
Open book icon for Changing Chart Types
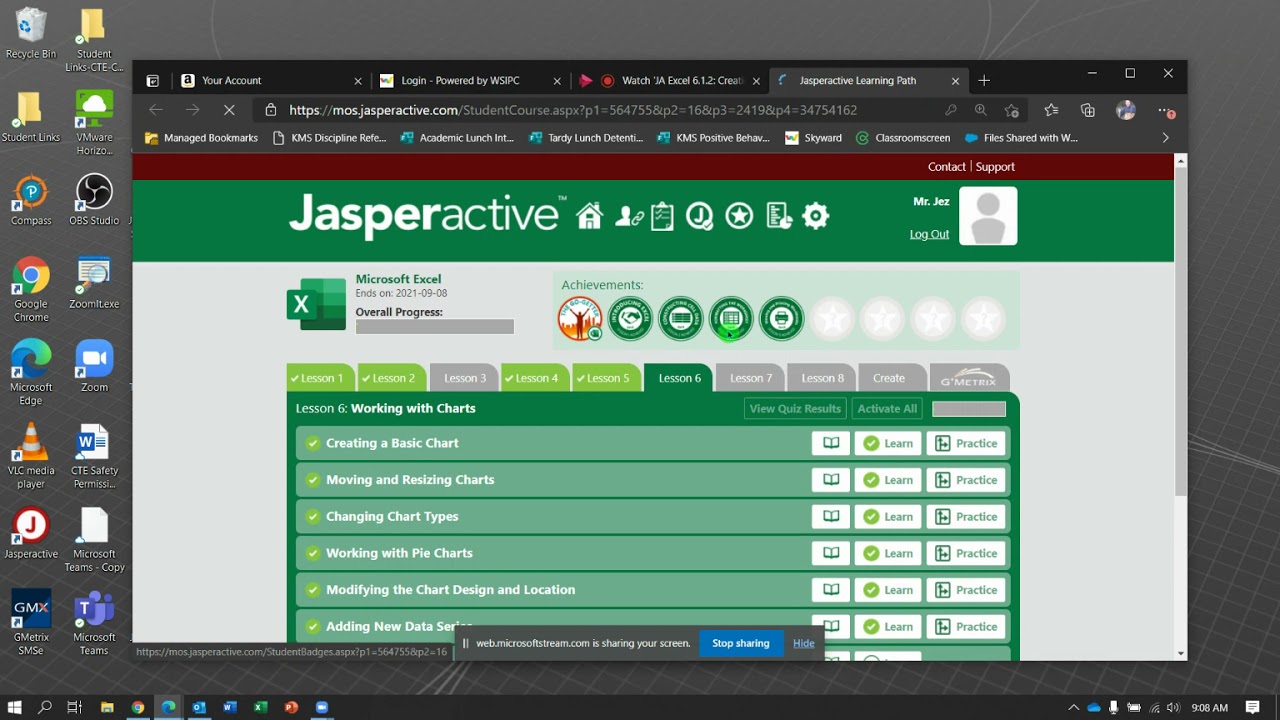[831, 516]
